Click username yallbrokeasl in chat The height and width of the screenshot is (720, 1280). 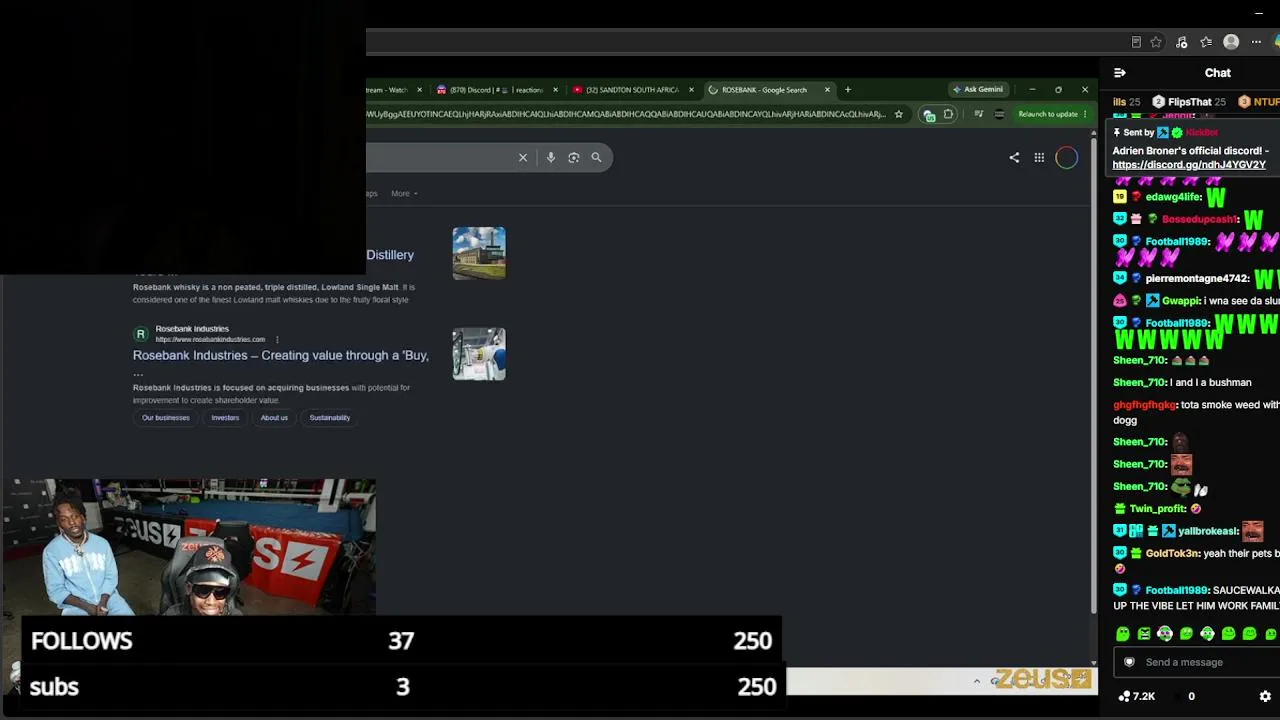click(x=1208, y=531)
